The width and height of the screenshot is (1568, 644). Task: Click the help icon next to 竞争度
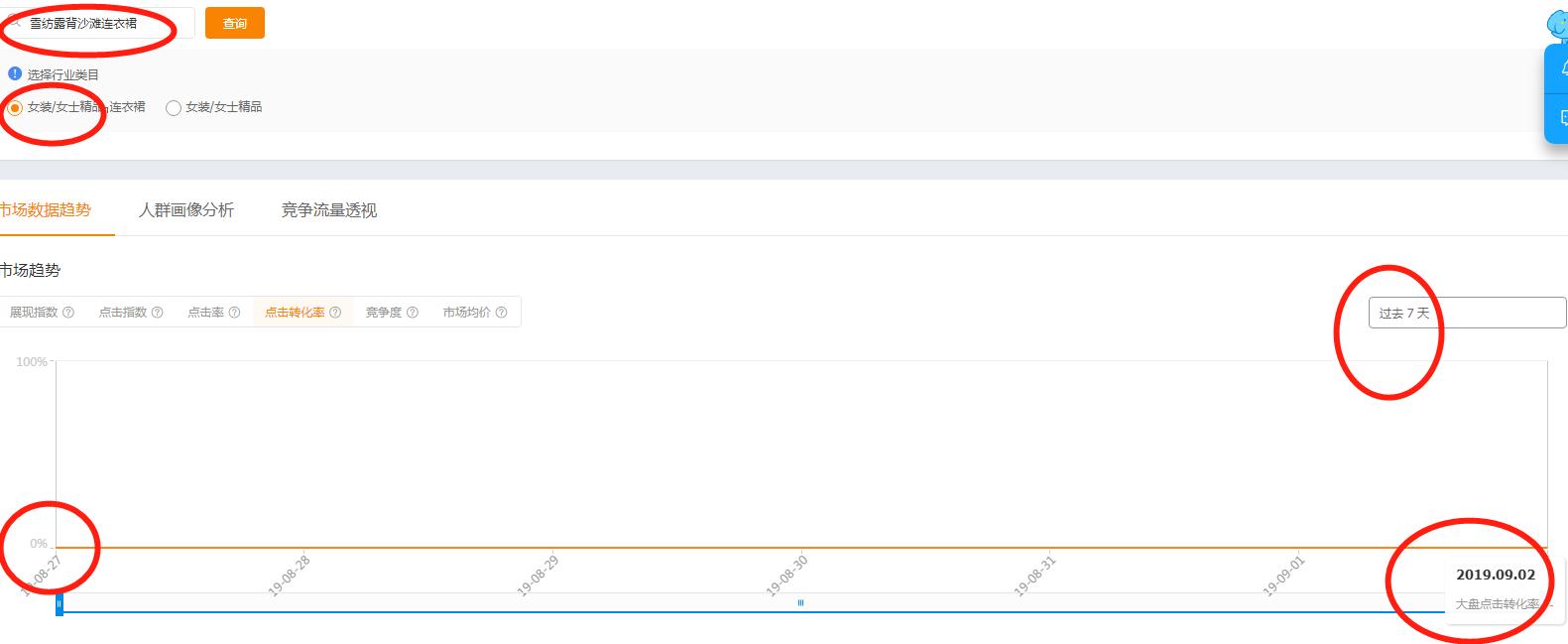(x=413, y=313)
